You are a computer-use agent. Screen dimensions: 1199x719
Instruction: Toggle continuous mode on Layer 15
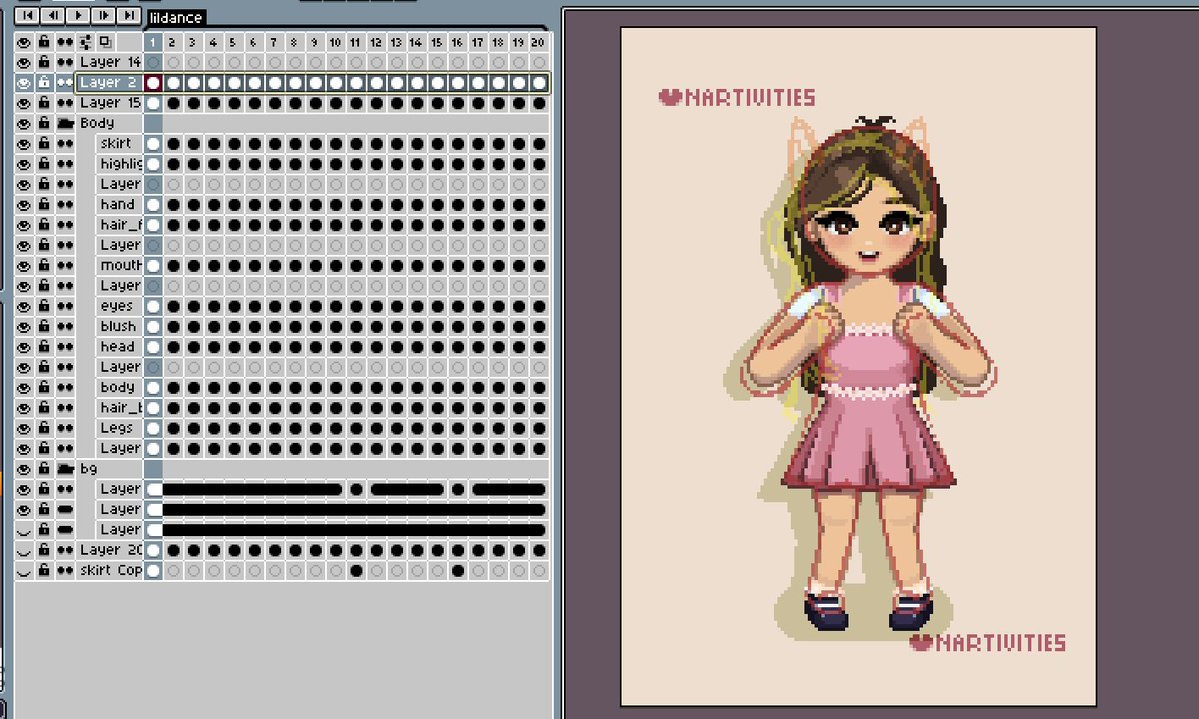(65, 102)
